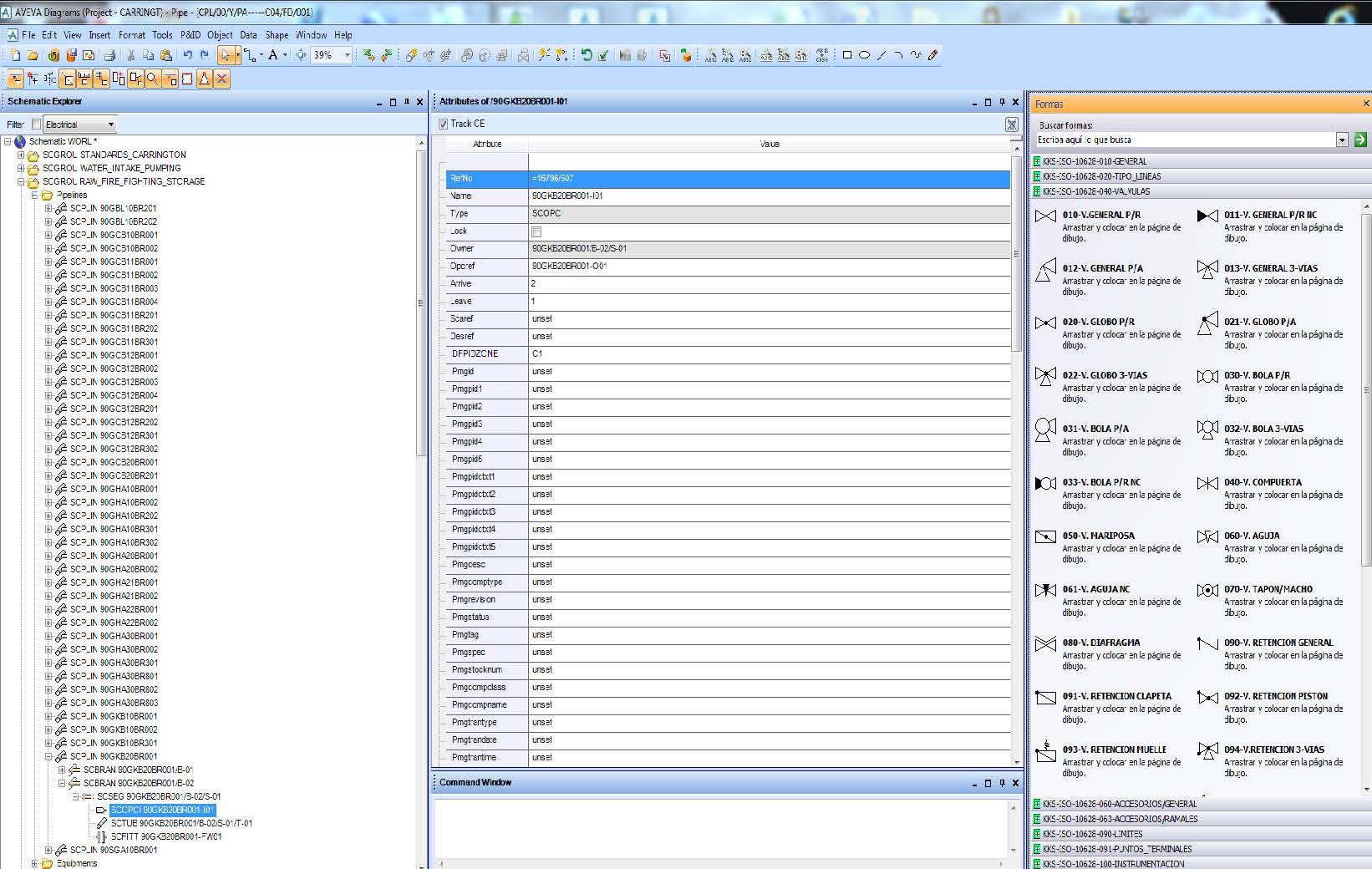Toggle the Track CE checkbox
The height and width of the screenshot is (869, 1372).
(444, 124)
